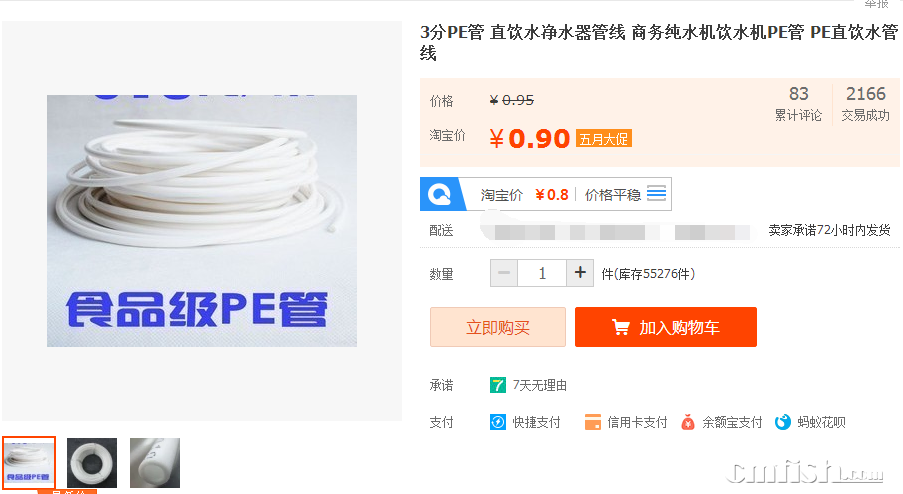Click the quantity input field
Viewport: 903px width, 494px height.
[x=542, y=273]
